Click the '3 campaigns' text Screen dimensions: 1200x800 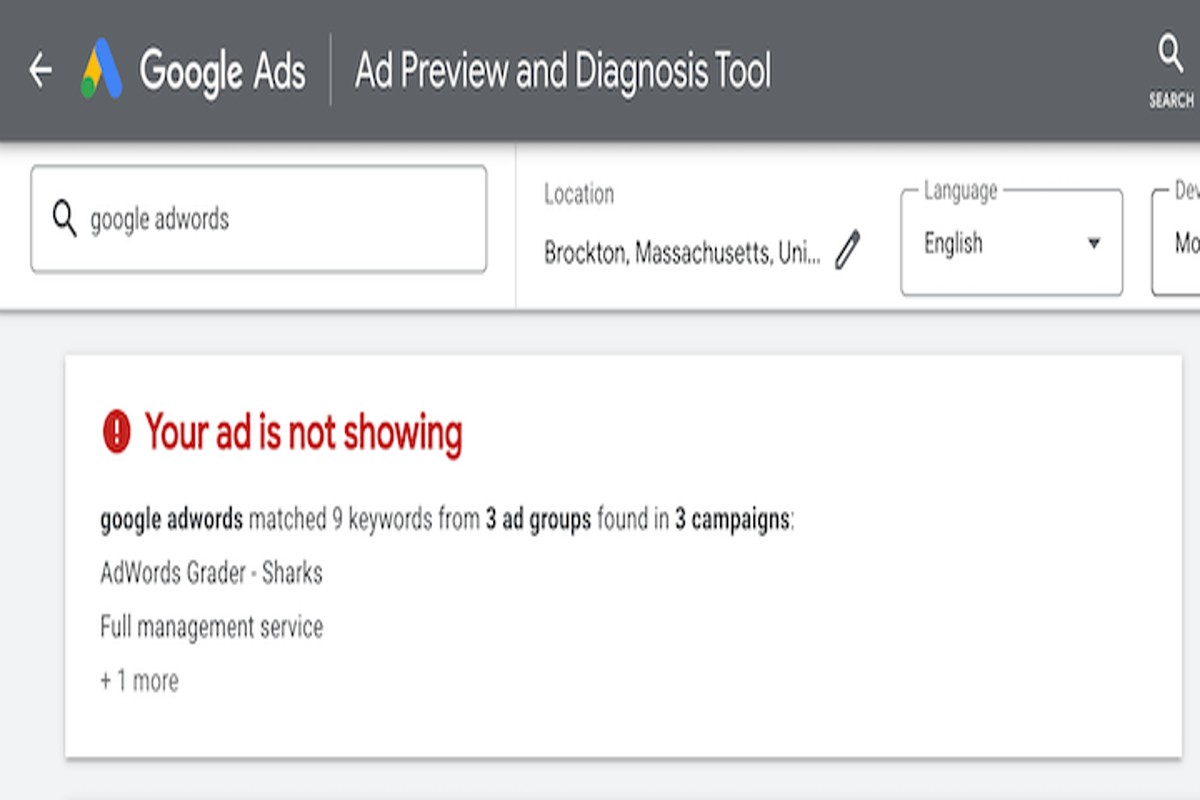(x=732, y=520)
